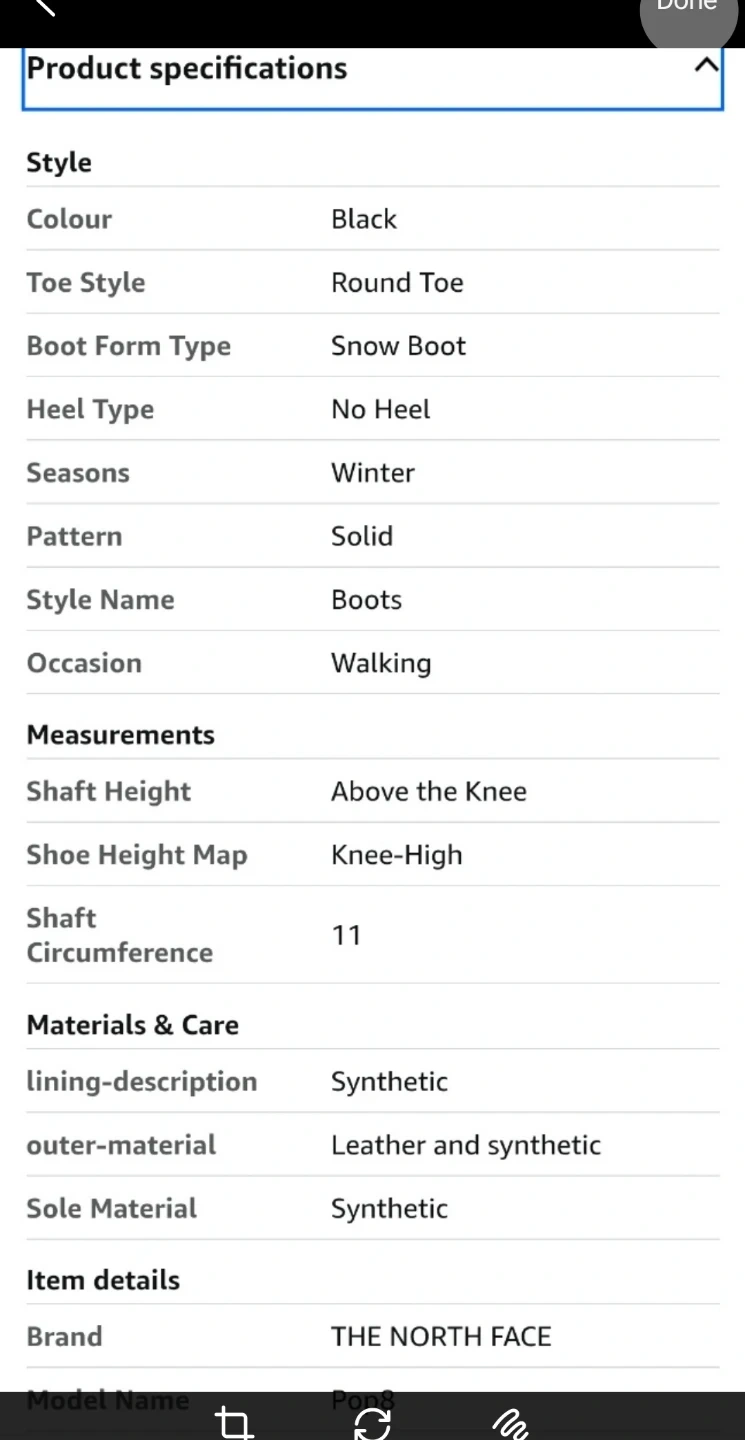
Task: Tap the rotate refresh icon
Action: [x=372, y=1422]
